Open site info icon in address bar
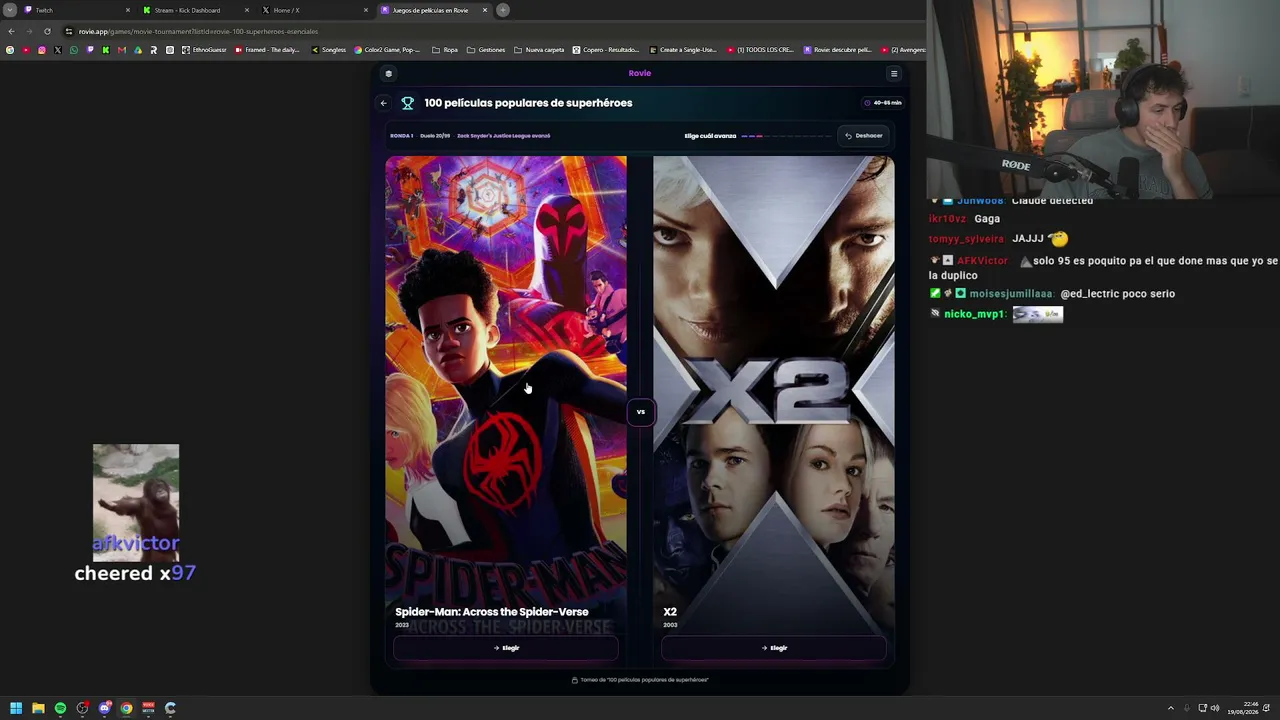This screenshot has height=720, width=1280. (x=69, y=31)
